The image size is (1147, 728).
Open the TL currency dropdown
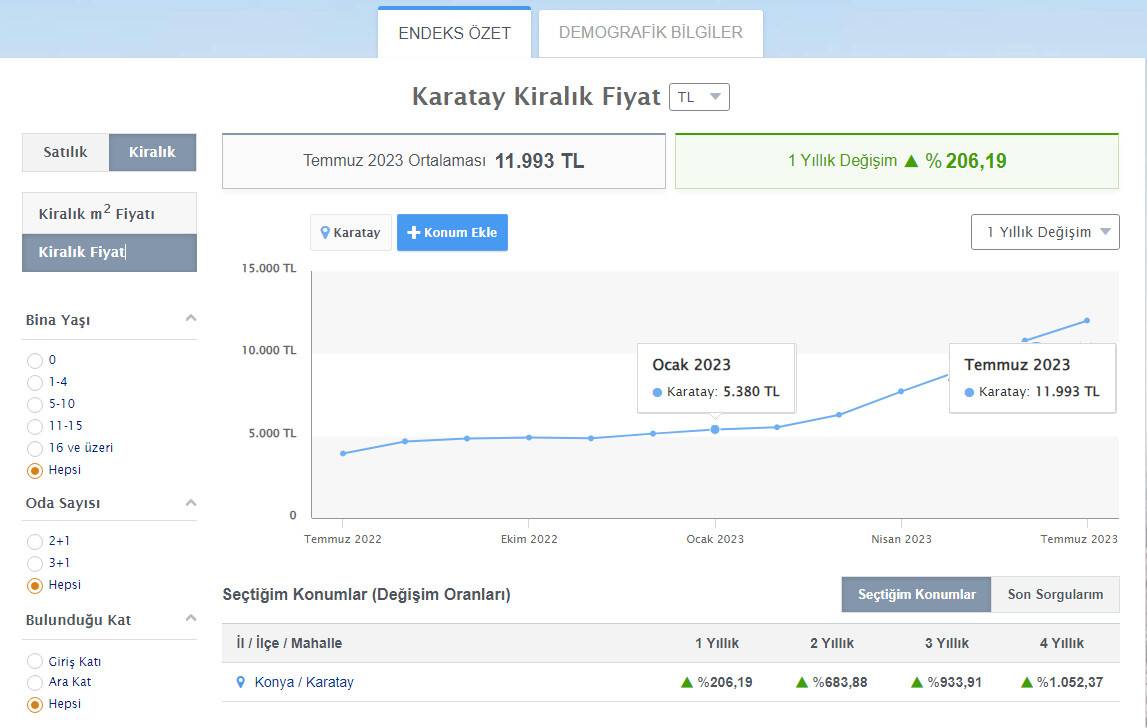pos(699,97)
